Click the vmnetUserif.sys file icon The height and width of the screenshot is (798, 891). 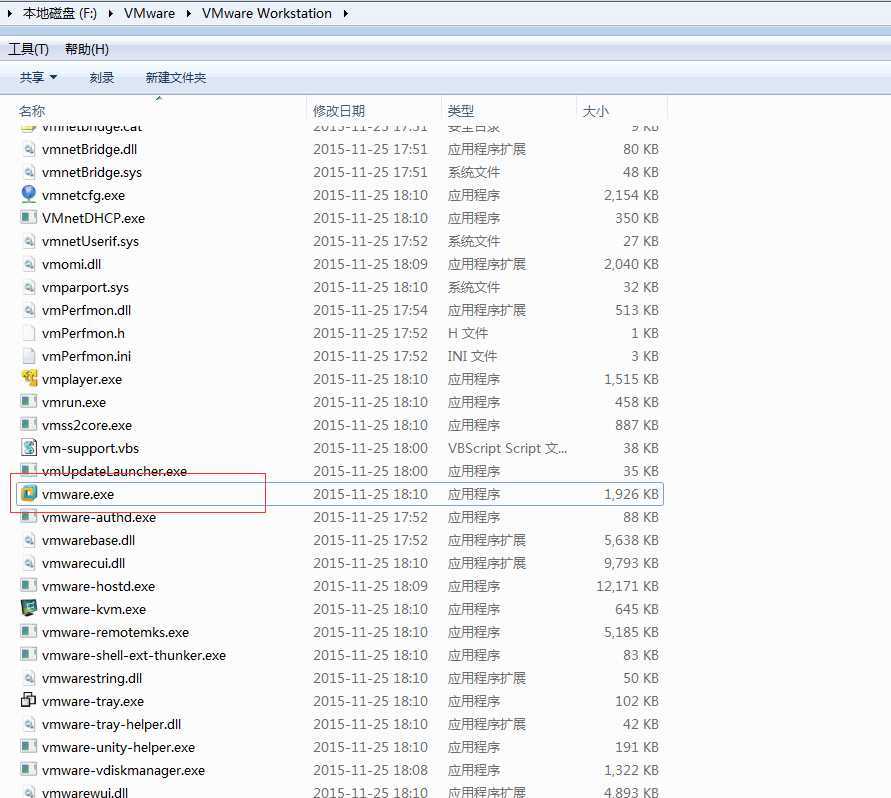pos(29,241)
